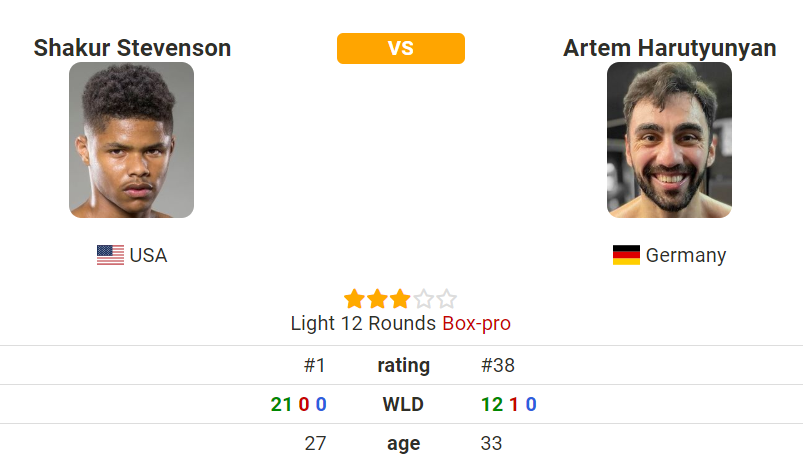
Task: Select the fifth empty rating star
Action: pos(446,299)
